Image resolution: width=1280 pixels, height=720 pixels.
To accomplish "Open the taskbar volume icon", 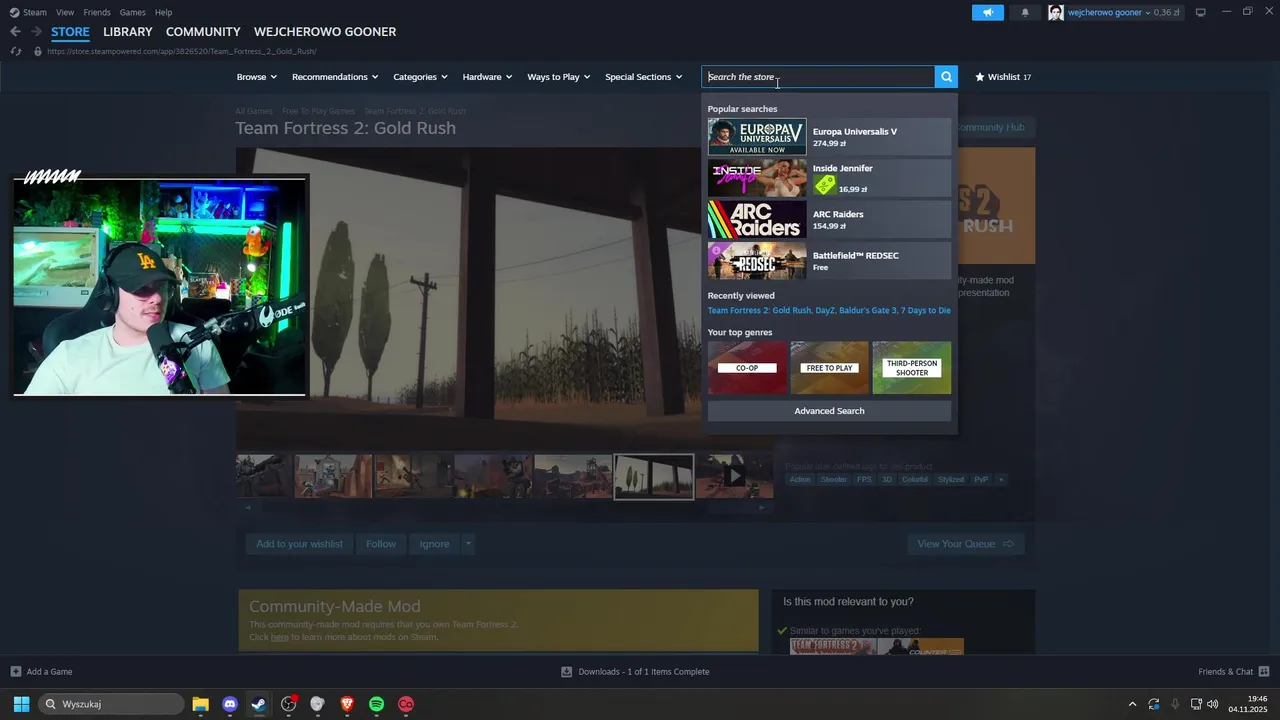I will (1213, 704).
